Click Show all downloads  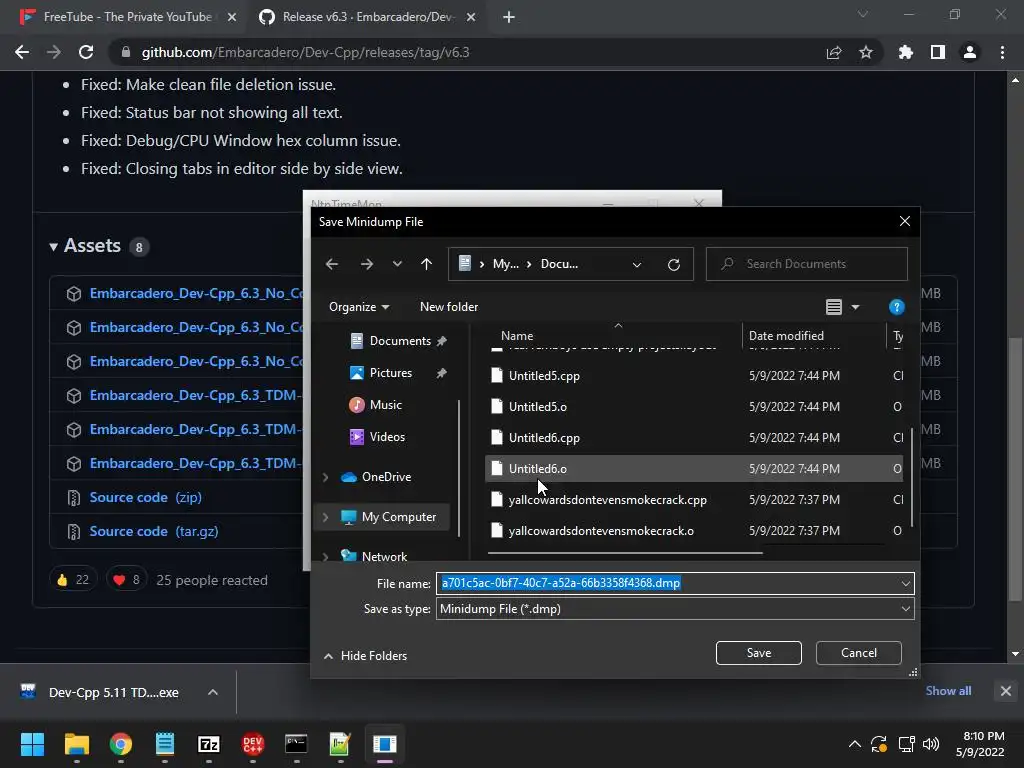pyautogui.click(x=948, y=691)
